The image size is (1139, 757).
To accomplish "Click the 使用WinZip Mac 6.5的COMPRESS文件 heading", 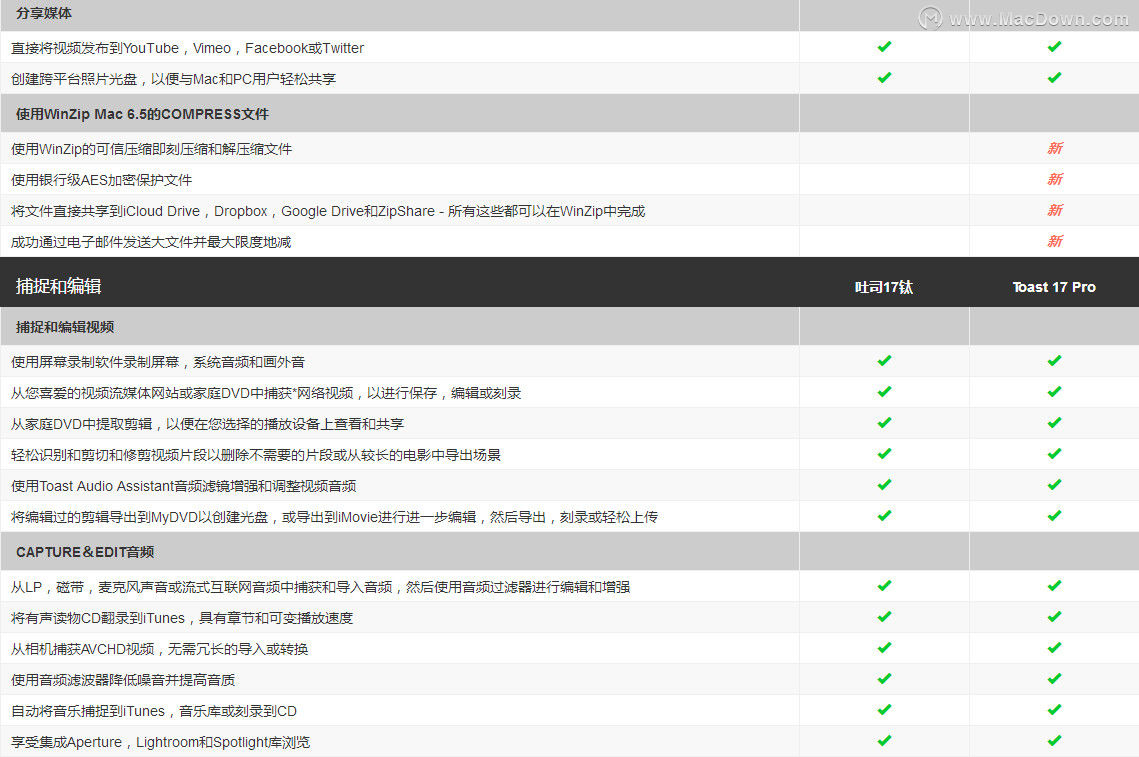I will [142, 114].
